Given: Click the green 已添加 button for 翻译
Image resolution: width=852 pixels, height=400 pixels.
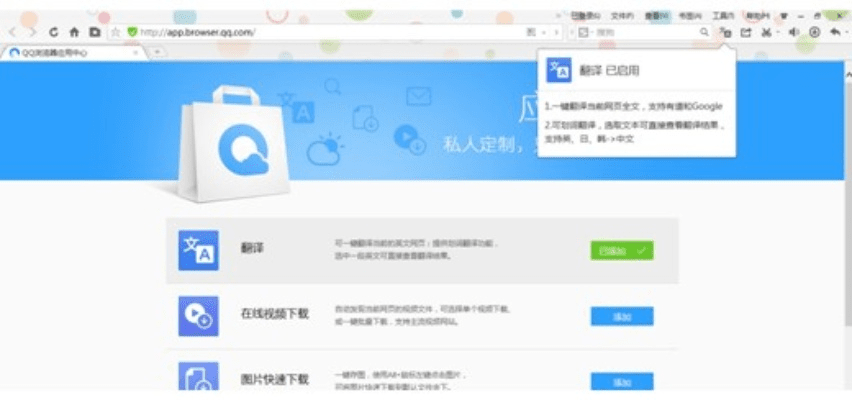Looking at the screenshot, I should pyautogui.click(x=622, y=251).
